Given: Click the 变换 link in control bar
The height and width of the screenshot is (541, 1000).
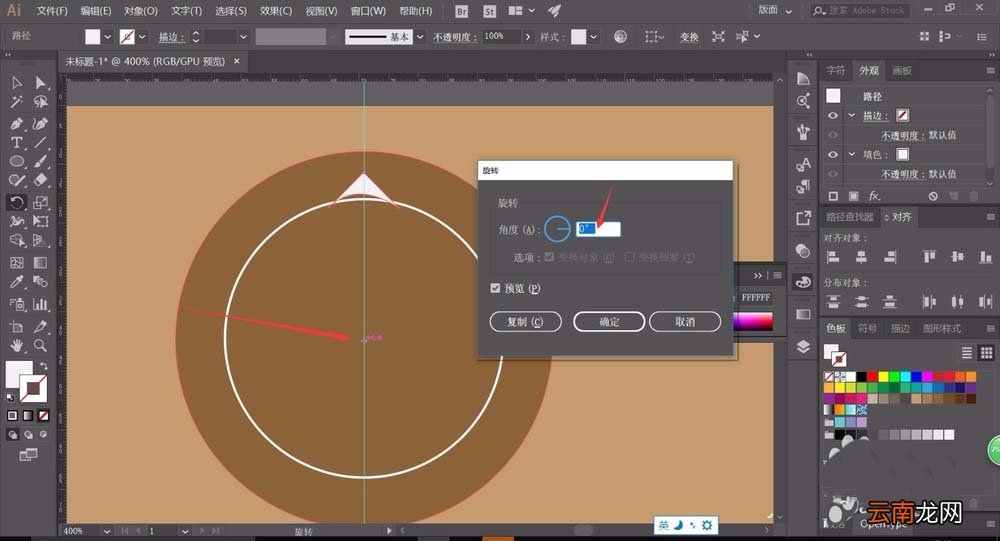Looking at the screenshot, I should click(x=689, y=37).
